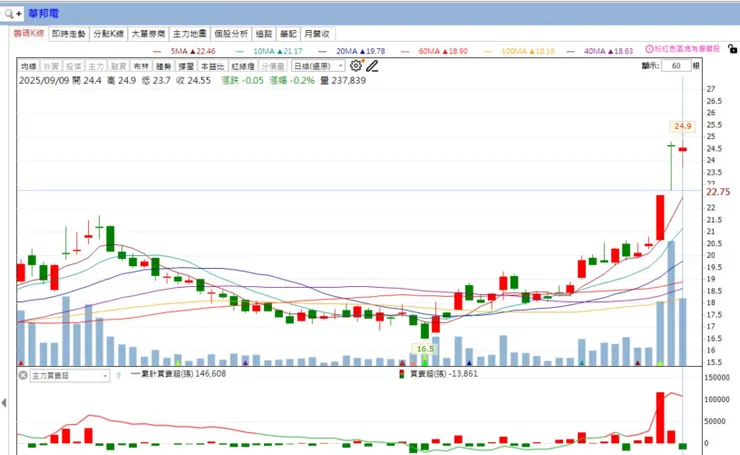Click the 收 24.55 close value
The width and height of the screenshot is (740, 455).
point(193,80)
